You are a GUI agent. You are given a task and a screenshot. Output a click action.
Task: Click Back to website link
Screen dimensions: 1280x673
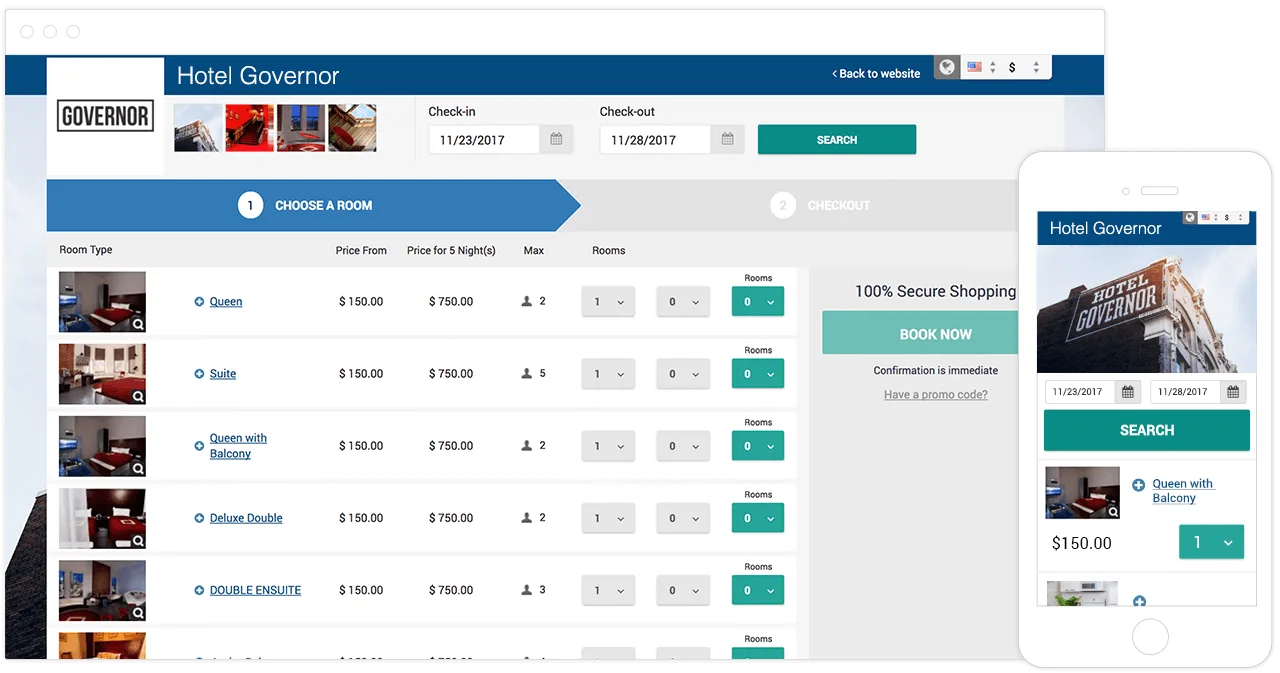[876, 74]
